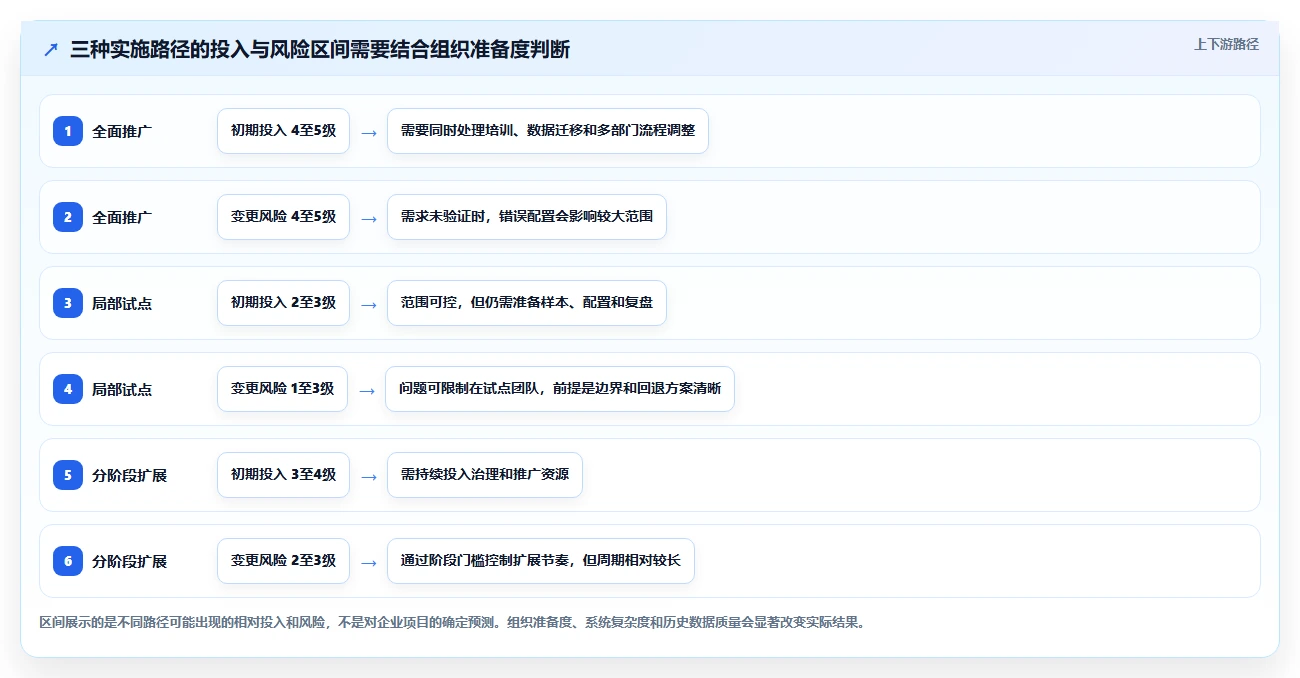This screenshot has height=678, width=1300.
Task: Click the 需持续投入治理和推广资源 box
Action: (485, 475)
